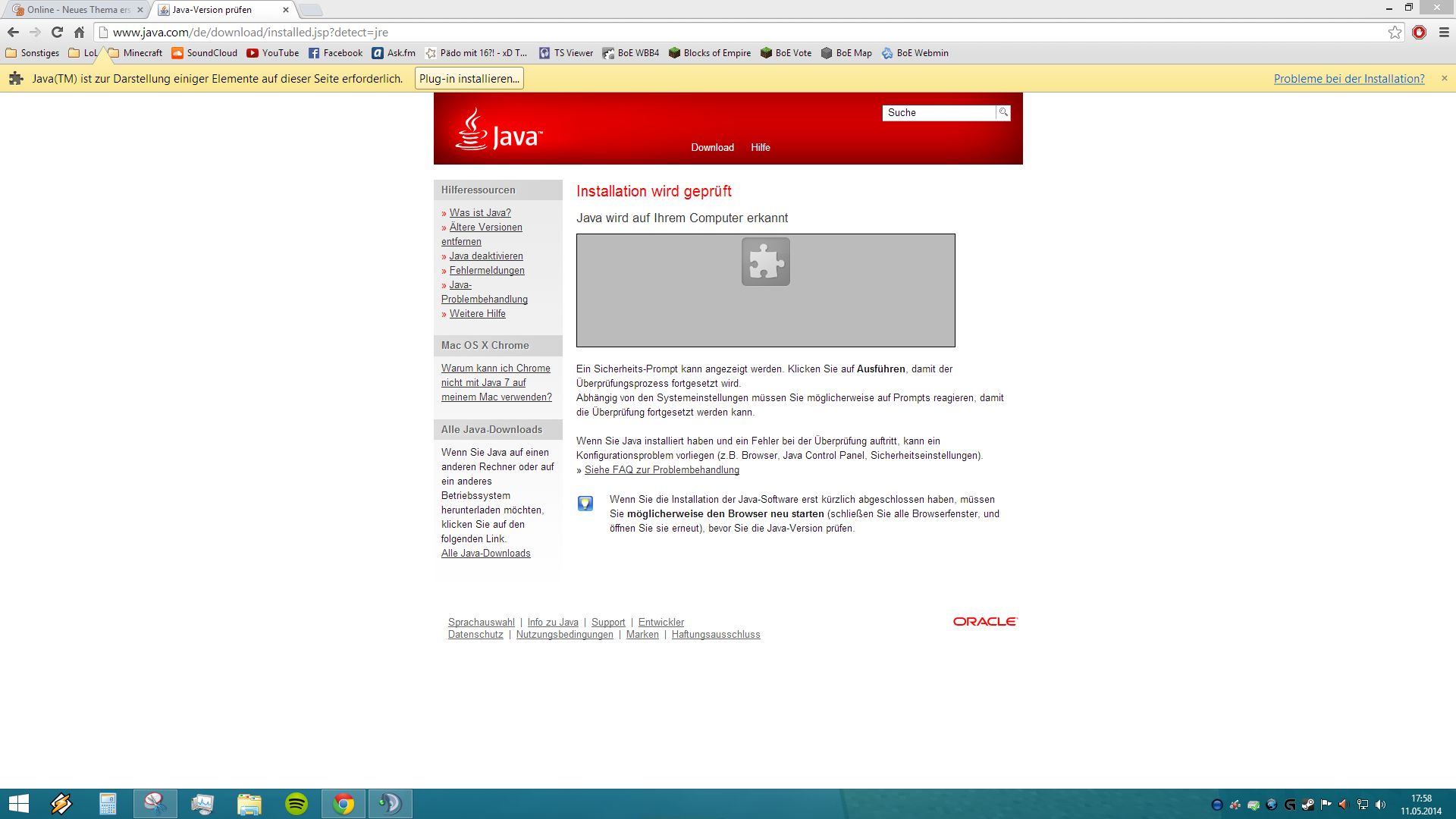Open the Action Center flag icon
This screenshot has height=819, width=1456.
(1326, 805)
